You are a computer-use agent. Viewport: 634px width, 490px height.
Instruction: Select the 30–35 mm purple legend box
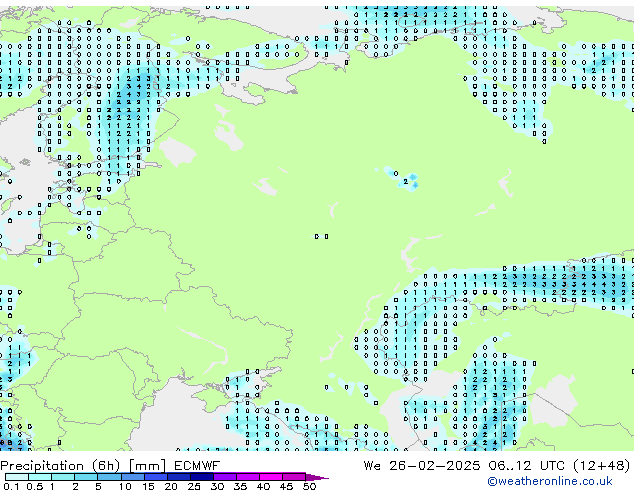point(224,477)
